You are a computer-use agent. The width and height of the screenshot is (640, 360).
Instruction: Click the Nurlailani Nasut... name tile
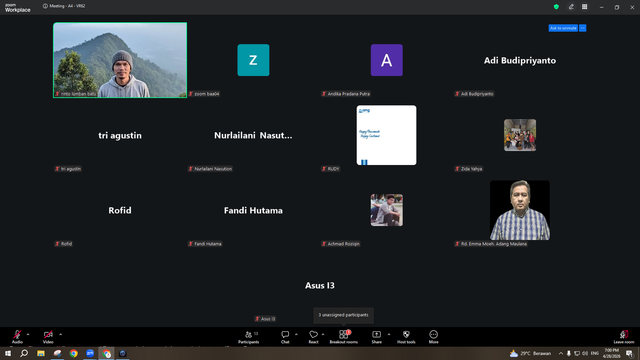253,136
